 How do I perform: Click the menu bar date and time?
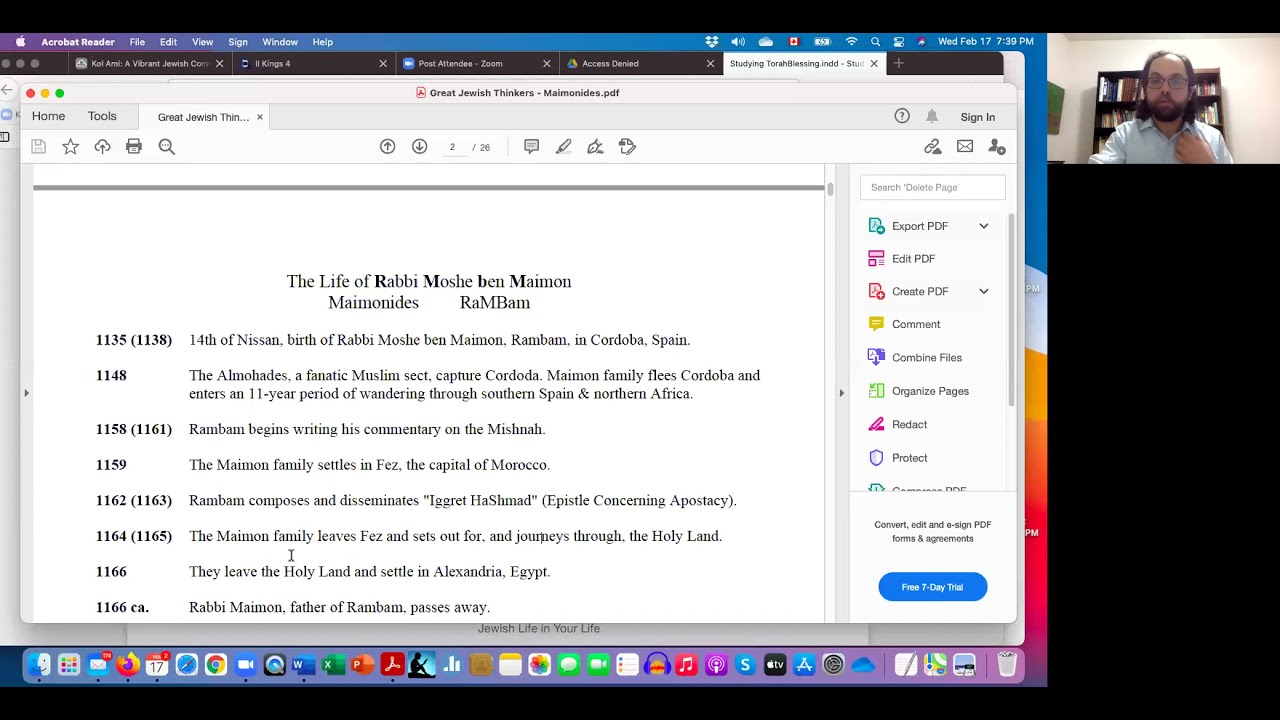pos(985,42)
